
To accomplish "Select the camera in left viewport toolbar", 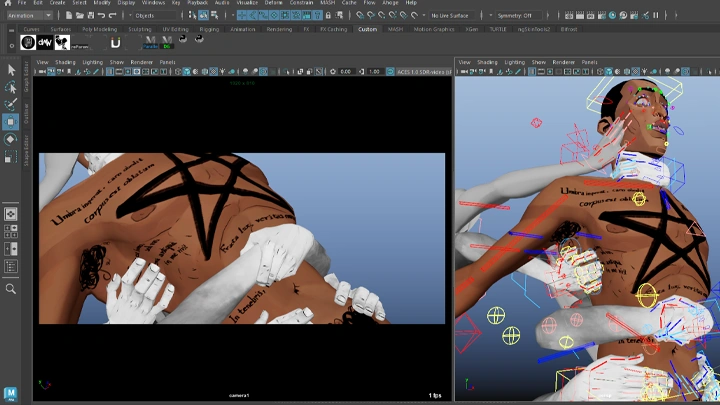I will 42,72.
